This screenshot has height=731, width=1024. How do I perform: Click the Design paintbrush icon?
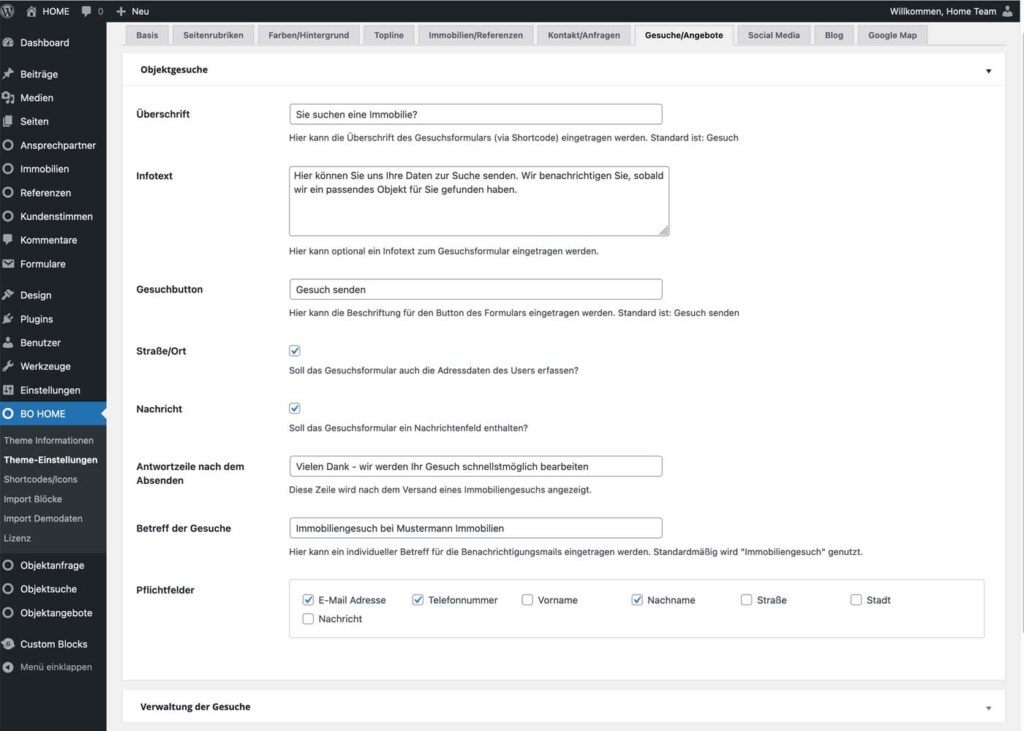pos(9,296)
